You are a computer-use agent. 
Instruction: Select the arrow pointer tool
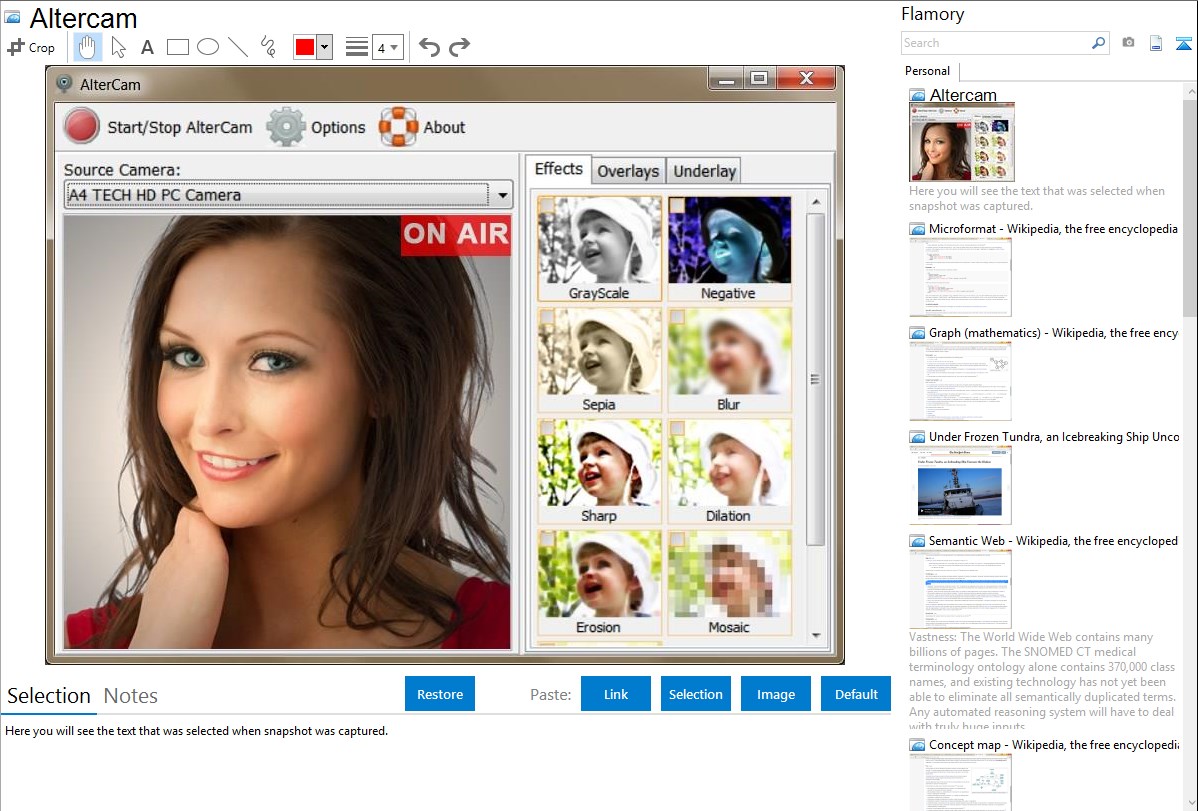click(118, 47)
